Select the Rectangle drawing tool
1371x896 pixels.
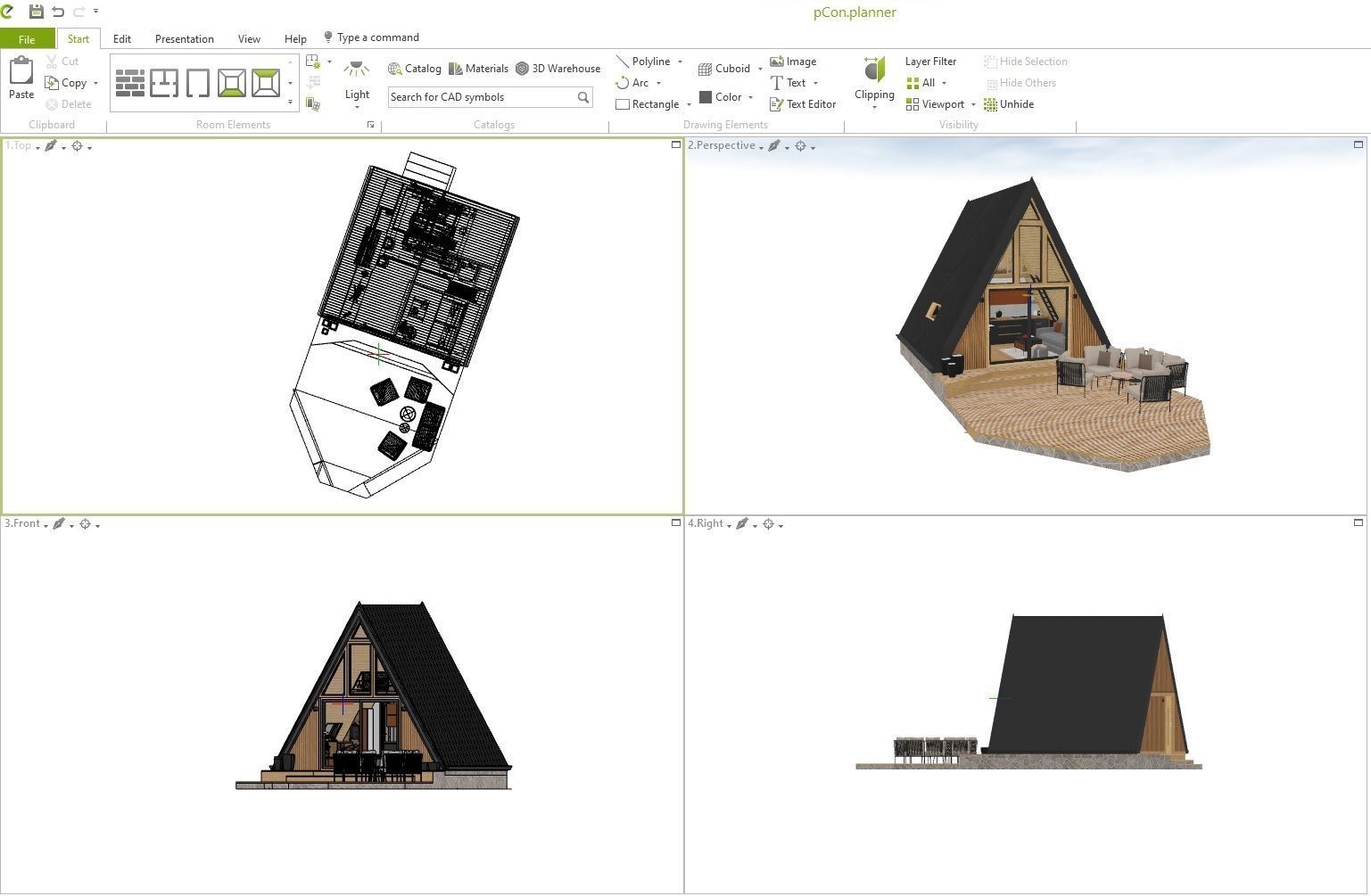pyautogui.click(x=648, y=104)
